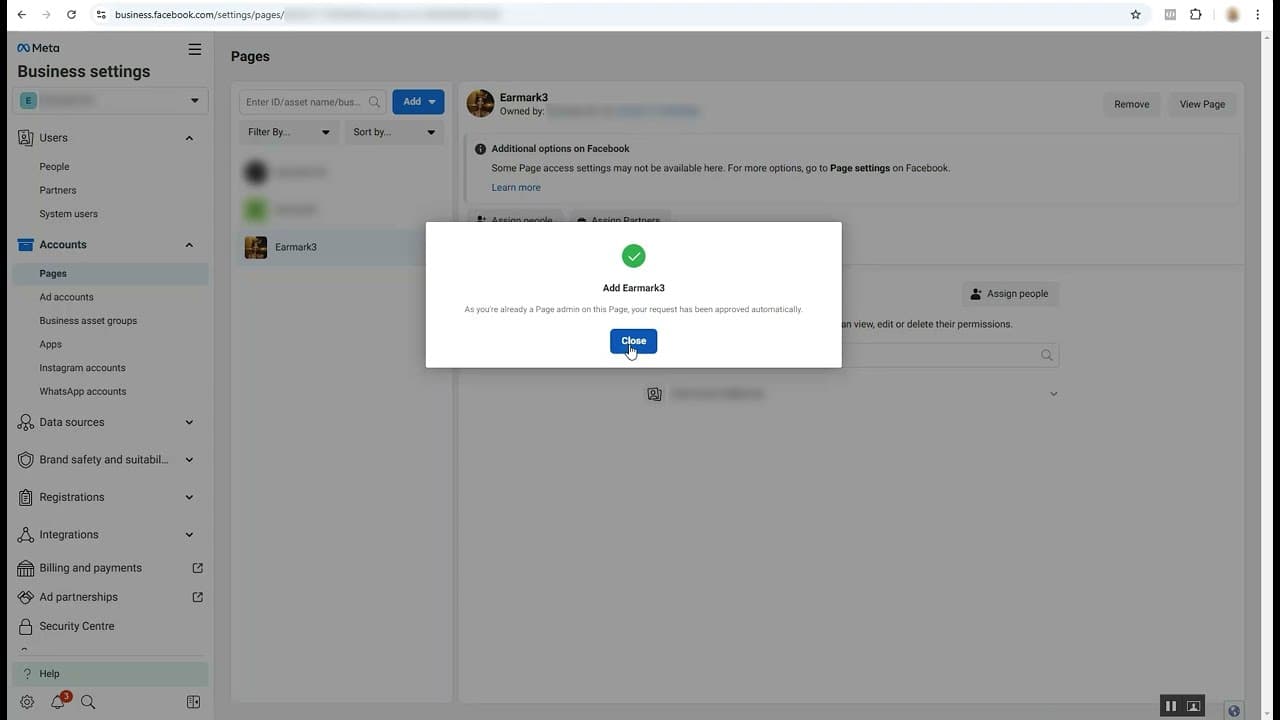This screenshot has height=720, width=1280.
Task: Click the Ad partnerships handshake icon
Action: pyautogui.click(x=25, y=597)
